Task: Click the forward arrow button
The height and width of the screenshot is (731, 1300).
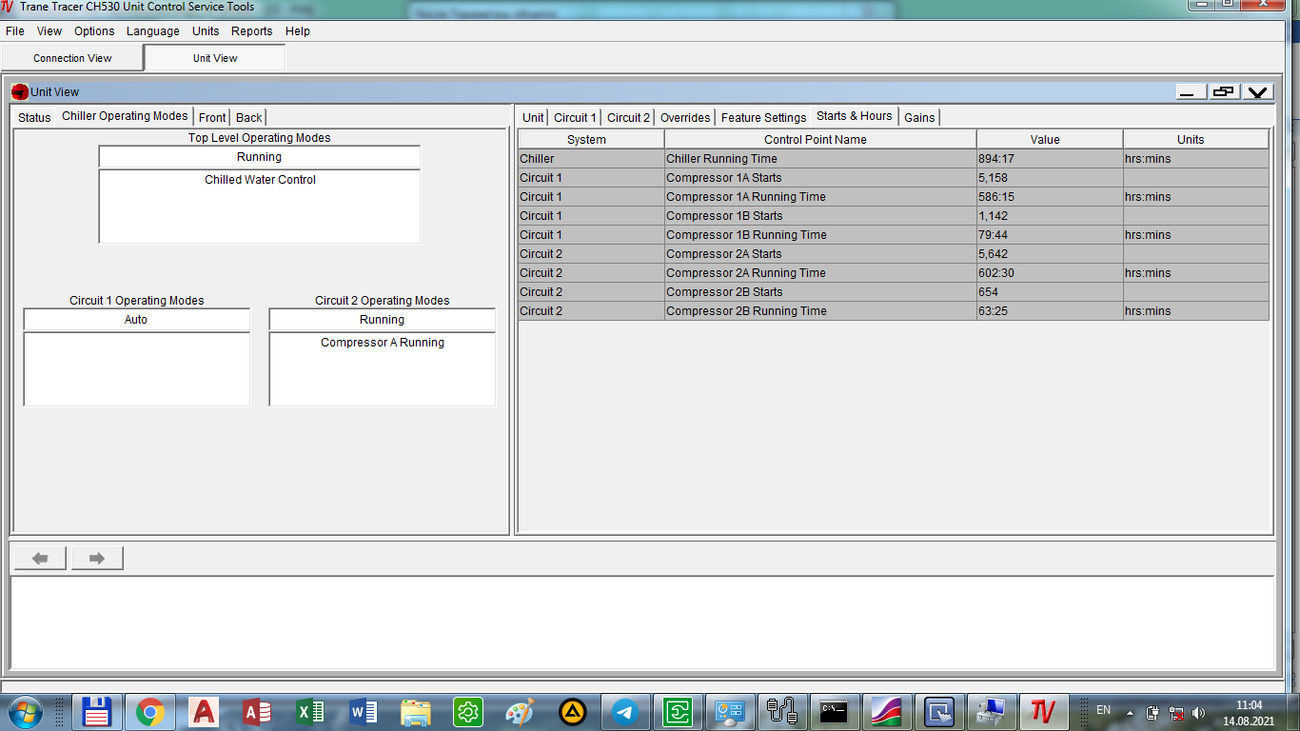Action: click(x=97, y=558)
